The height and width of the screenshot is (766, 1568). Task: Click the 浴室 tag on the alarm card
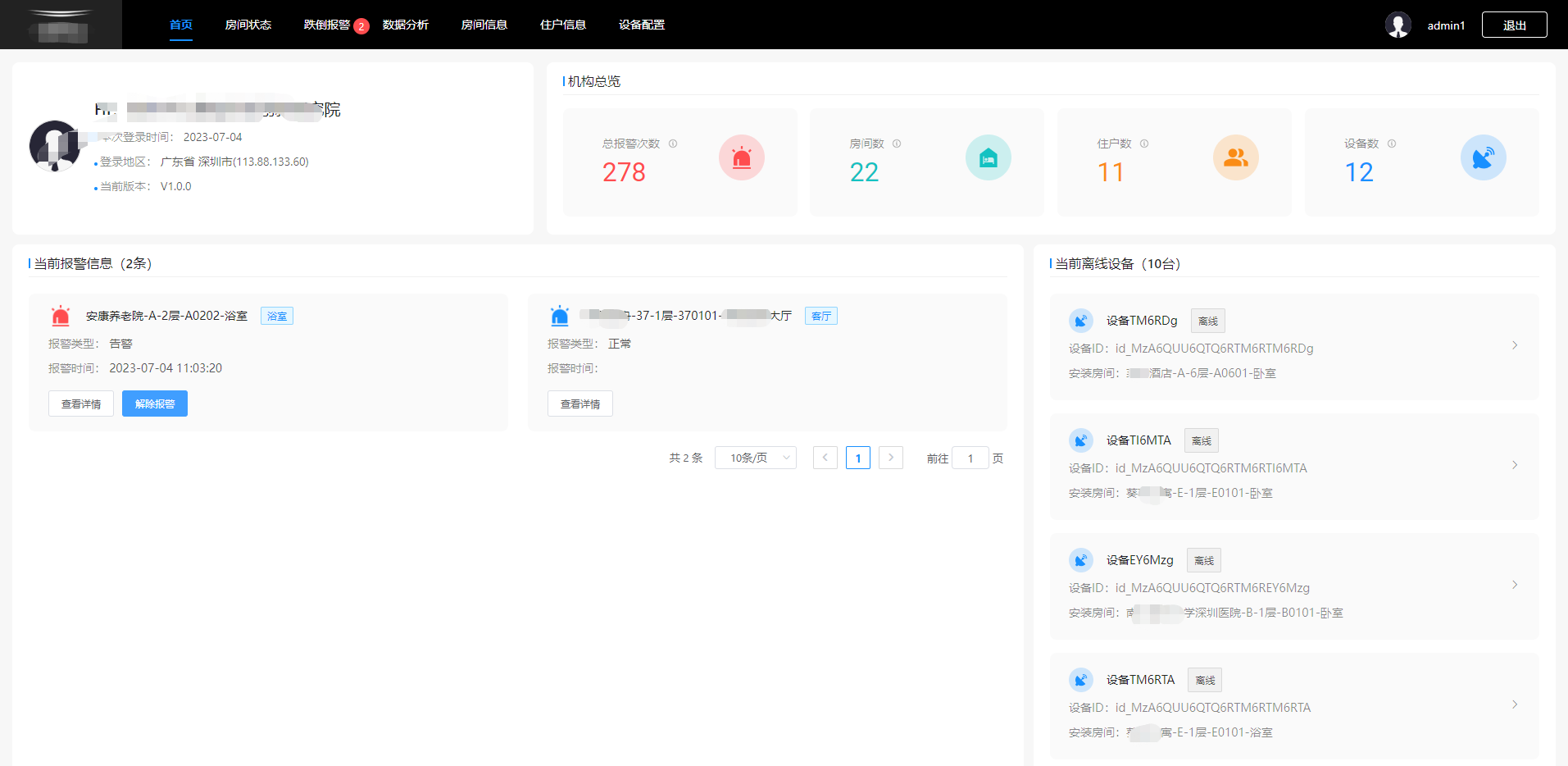277,316
